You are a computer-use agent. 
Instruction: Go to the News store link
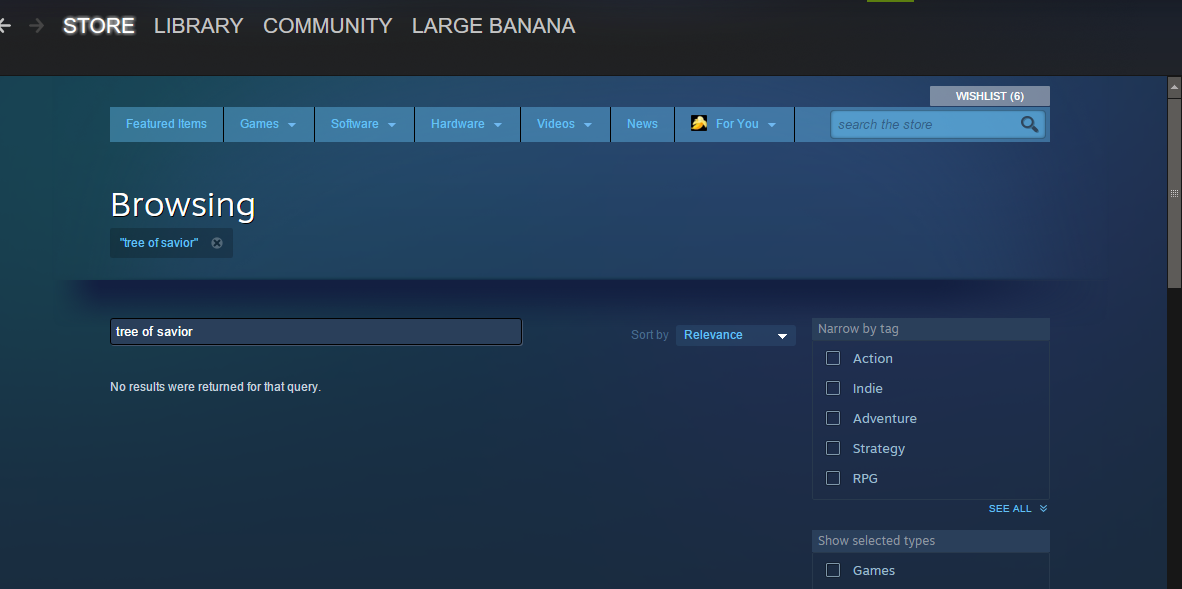point(642,124)
